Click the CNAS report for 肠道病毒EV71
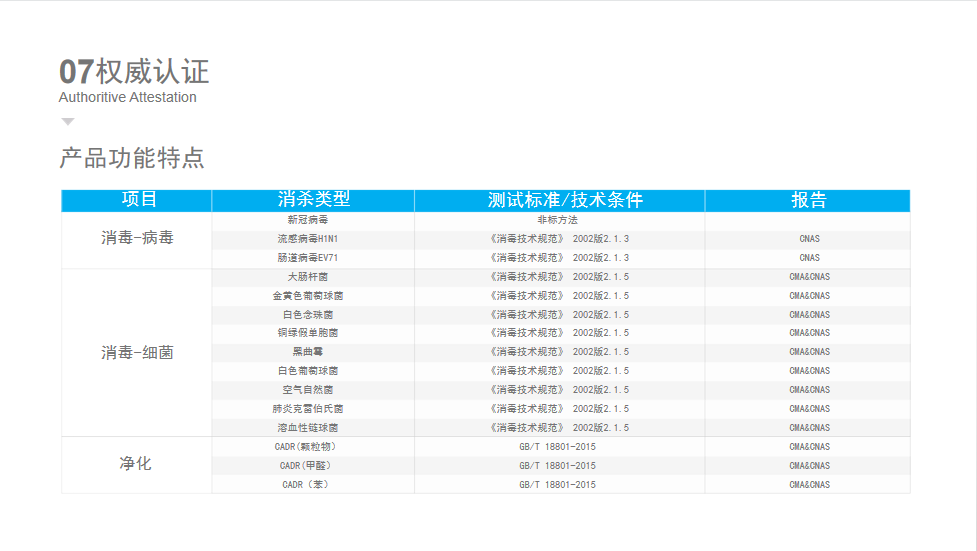The image size is (977, 551). click(809, 258)
